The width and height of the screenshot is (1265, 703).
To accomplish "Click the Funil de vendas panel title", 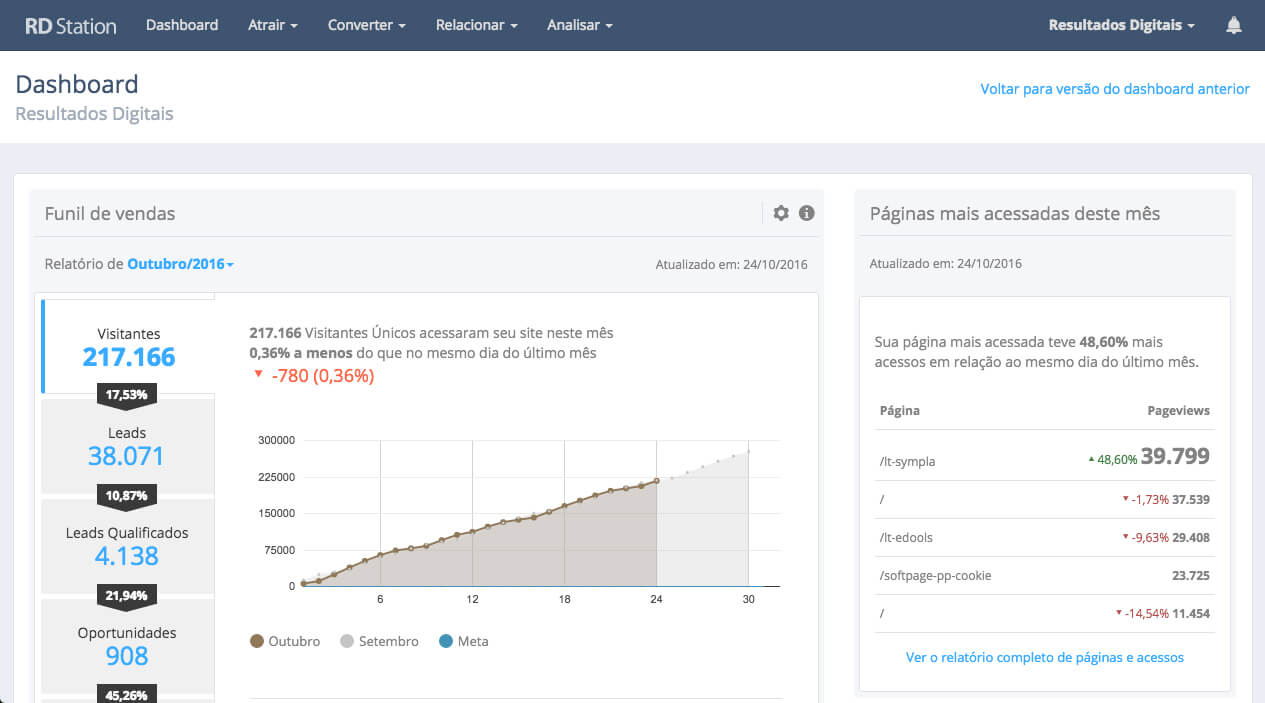I will pyautogui.click(x=110, y=213).
